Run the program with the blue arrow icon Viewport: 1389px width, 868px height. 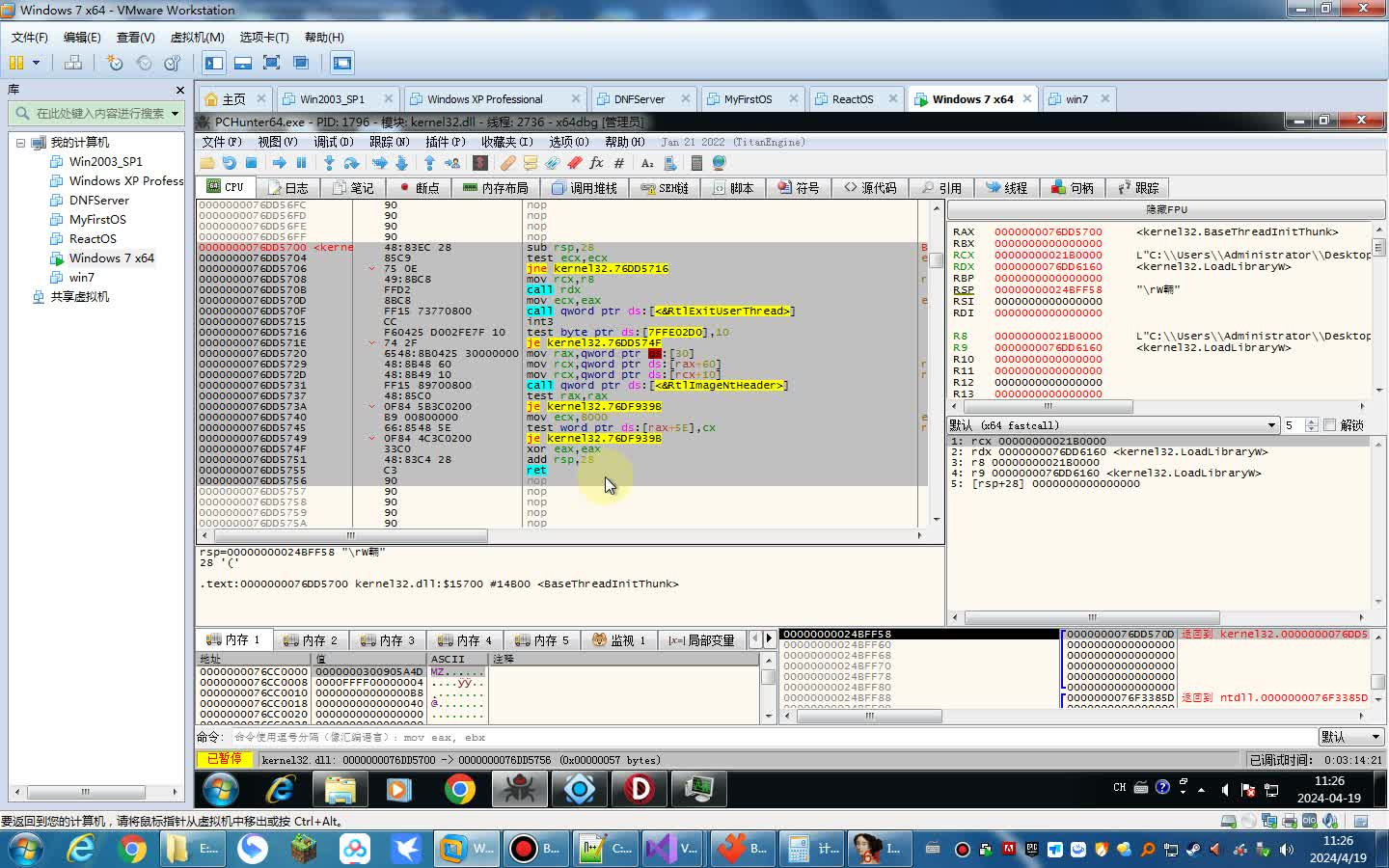click(x=280, y=163)
